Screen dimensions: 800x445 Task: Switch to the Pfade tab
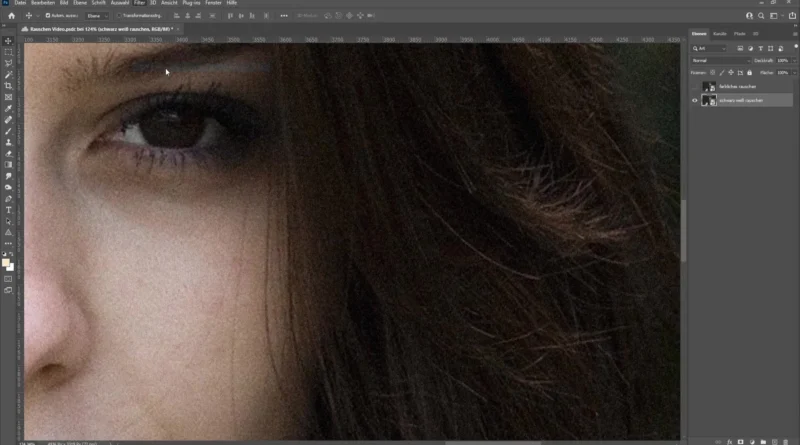(x=739, y=34)
